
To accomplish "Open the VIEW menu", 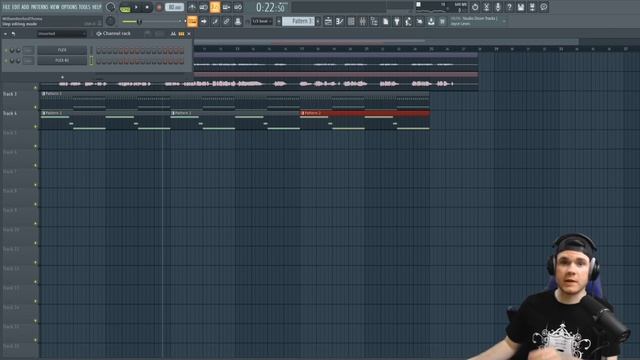I will tap(54, 7).
